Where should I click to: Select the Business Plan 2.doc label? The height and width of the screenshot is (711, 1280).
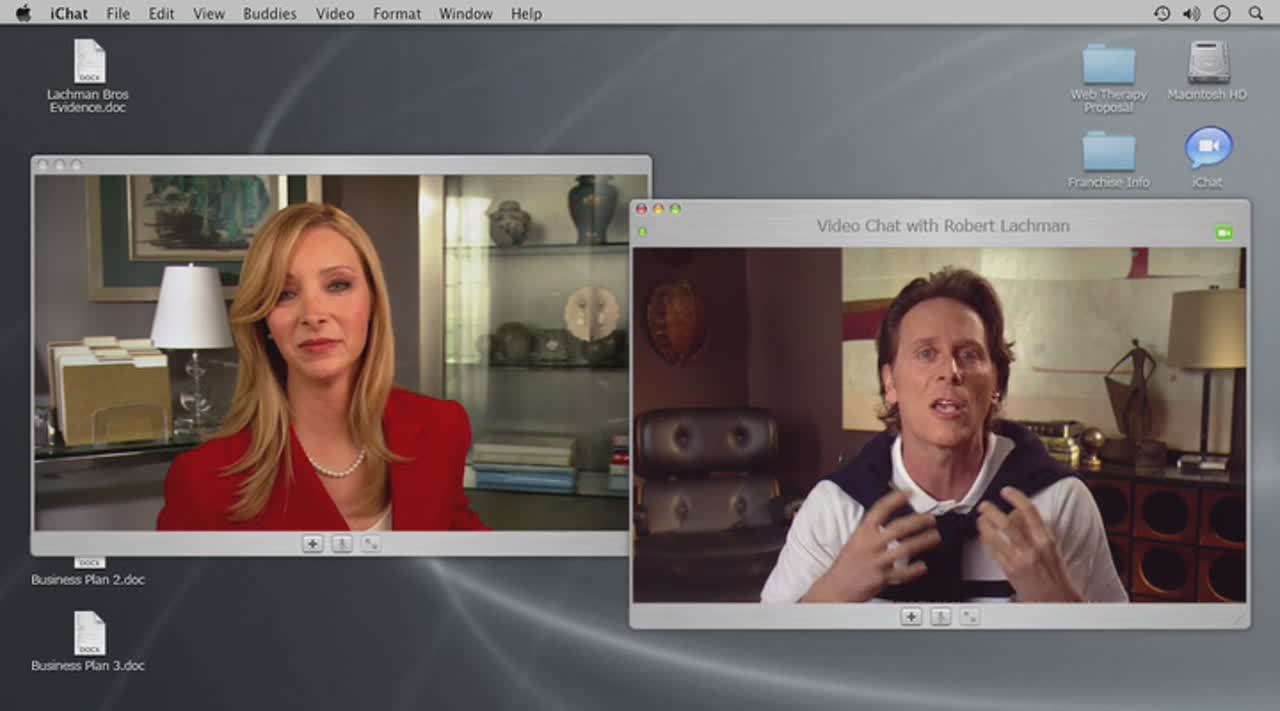coord(88,580)
